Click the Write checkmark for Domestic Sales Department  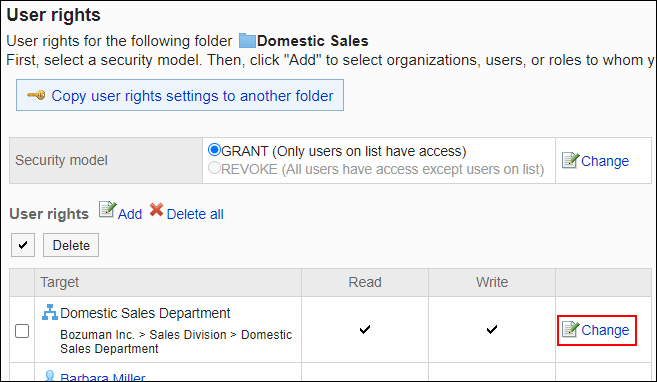click(x=492, y=330)
